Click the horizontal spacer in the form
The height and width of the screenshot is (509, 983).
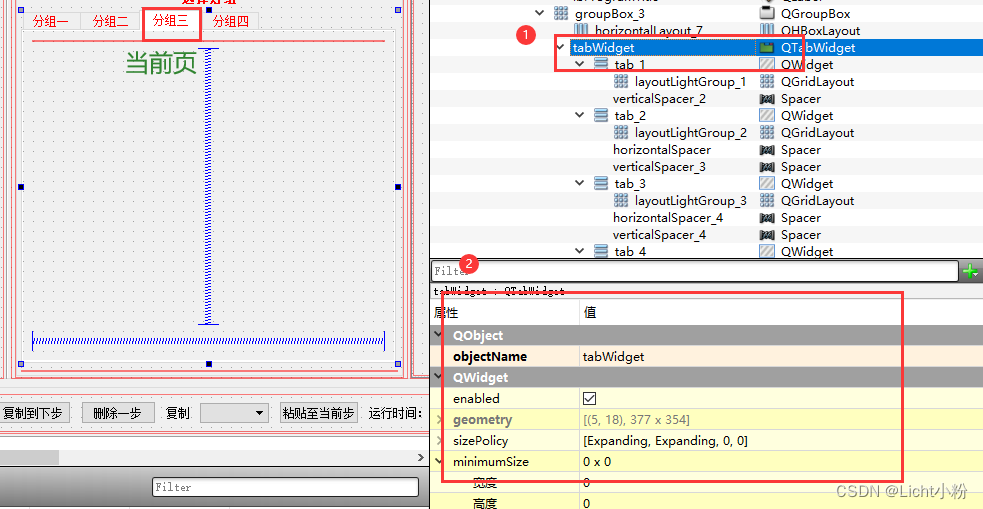click(208, 341)
